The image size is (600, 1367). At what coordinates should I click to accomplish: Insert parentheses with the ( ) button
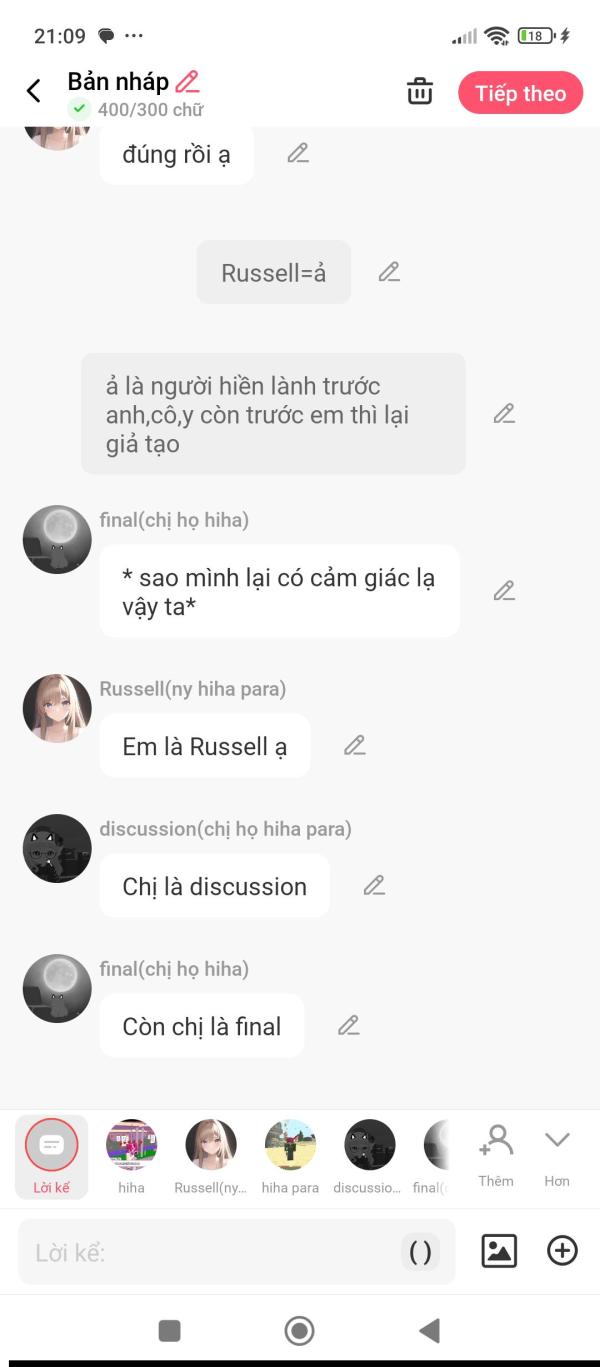(x=421, y=1252)
